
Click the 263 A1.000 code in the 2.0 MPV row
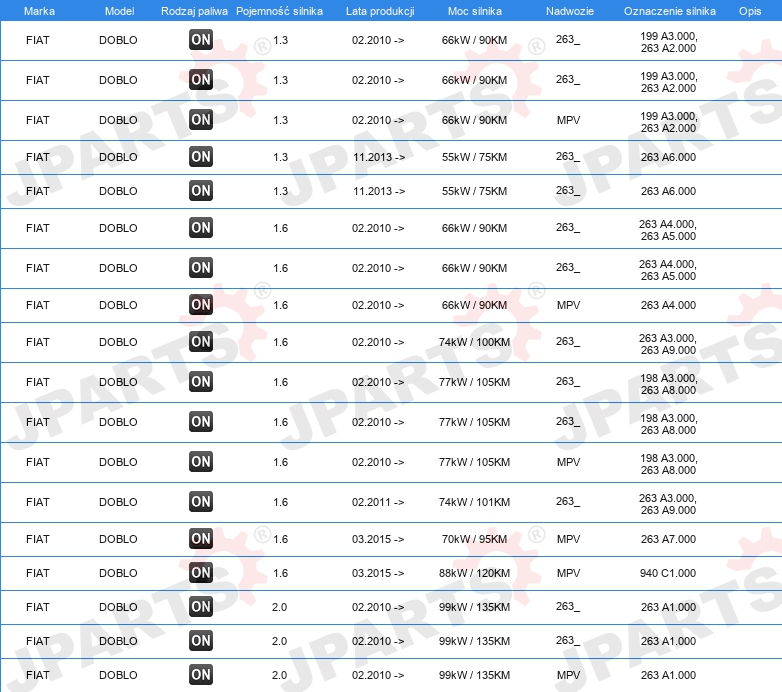tap(668, 676)
